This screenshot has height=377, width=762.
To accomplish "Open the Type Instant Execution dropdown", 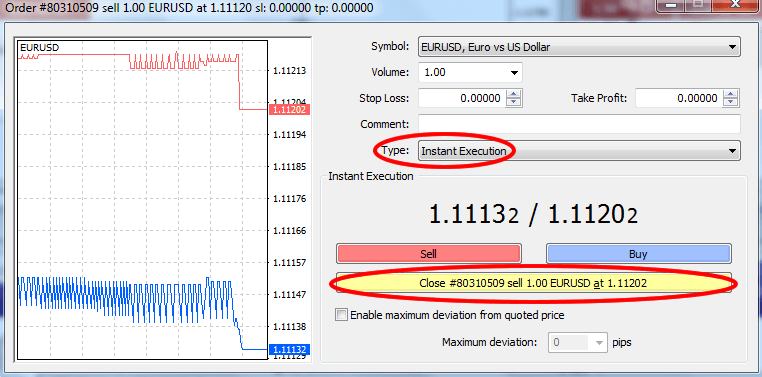I will coord(579,151).
